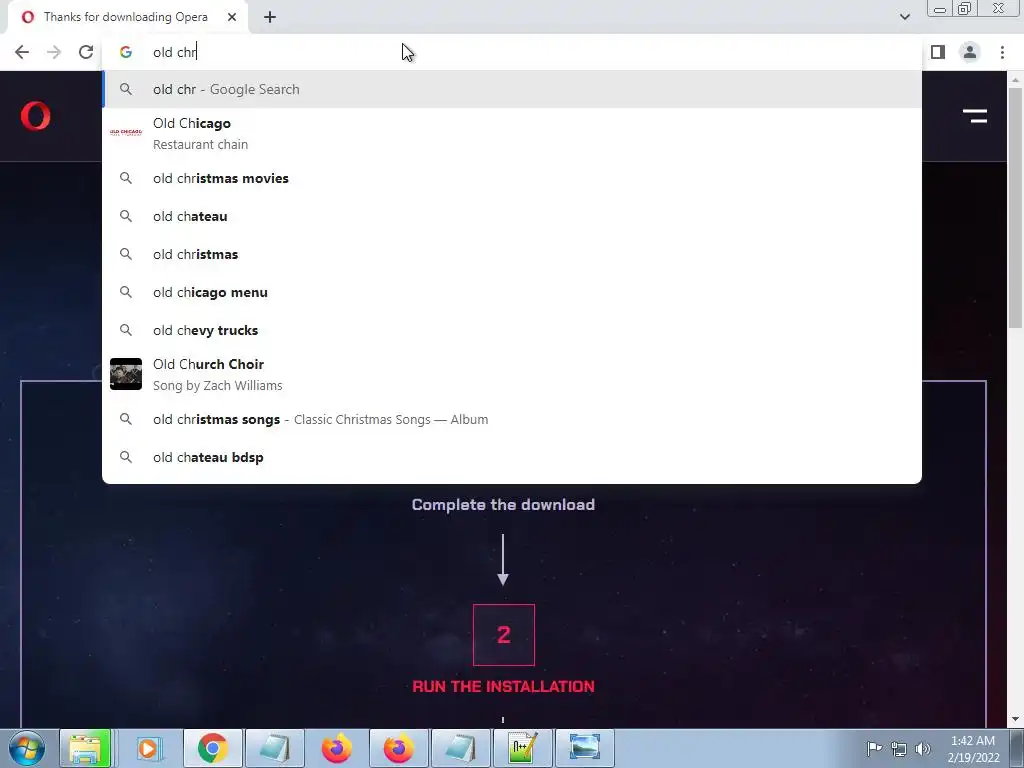
Task: Select the 'Thanks for downloading Opera' tab
Action: (128, 17)
